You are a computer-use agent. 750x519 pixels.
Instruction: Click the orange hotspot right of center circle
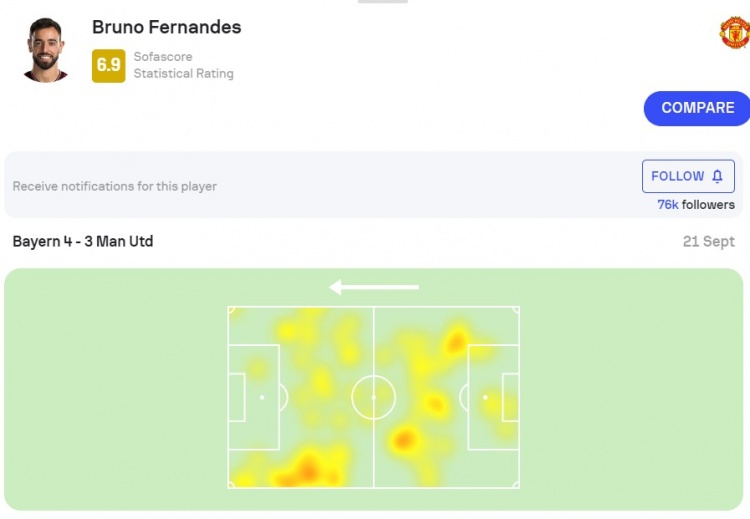(405, 438)
